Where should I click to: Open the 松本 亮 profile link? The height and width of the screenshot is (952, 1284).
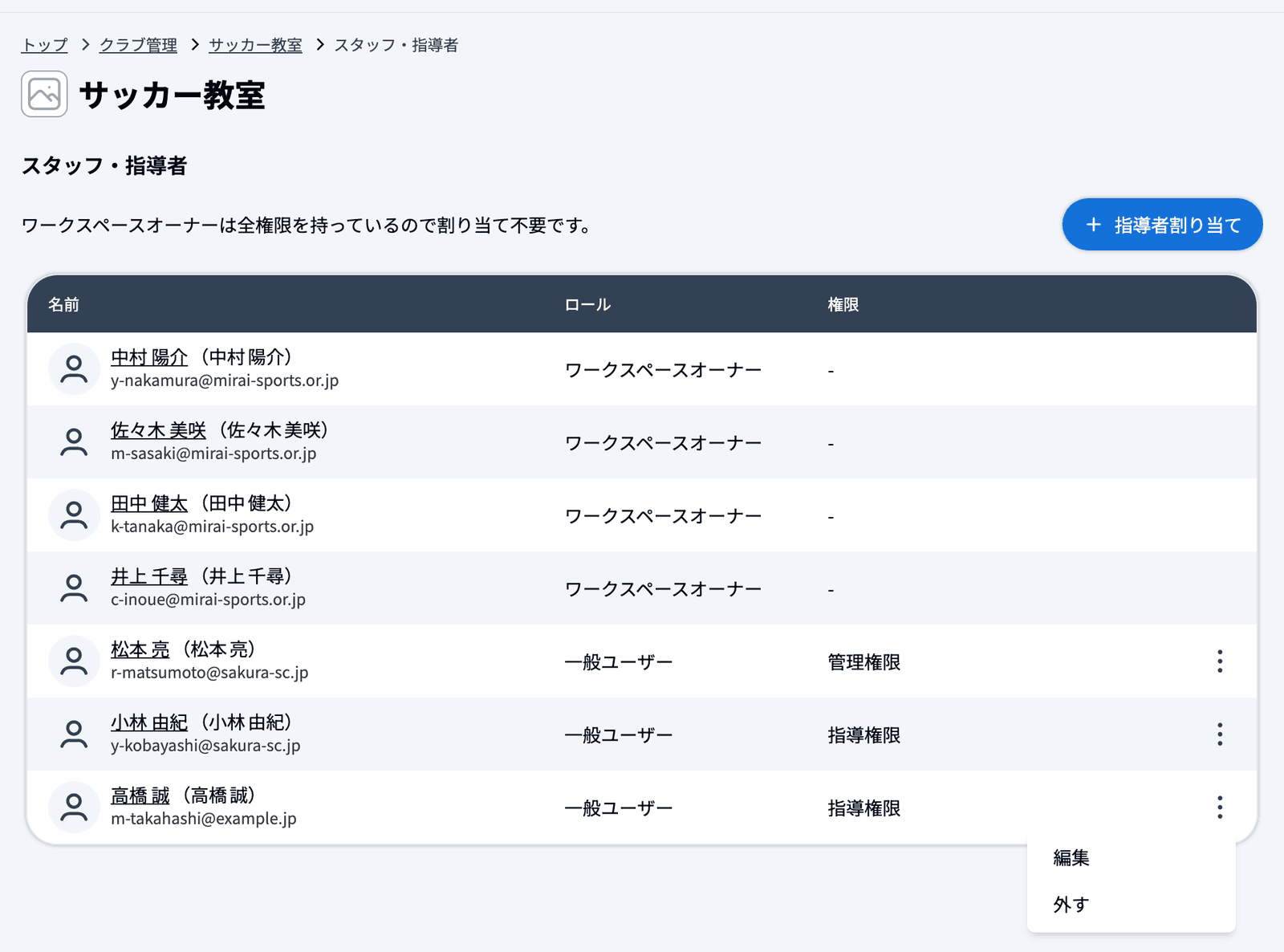pyautogui.click(x=140, y=649)
